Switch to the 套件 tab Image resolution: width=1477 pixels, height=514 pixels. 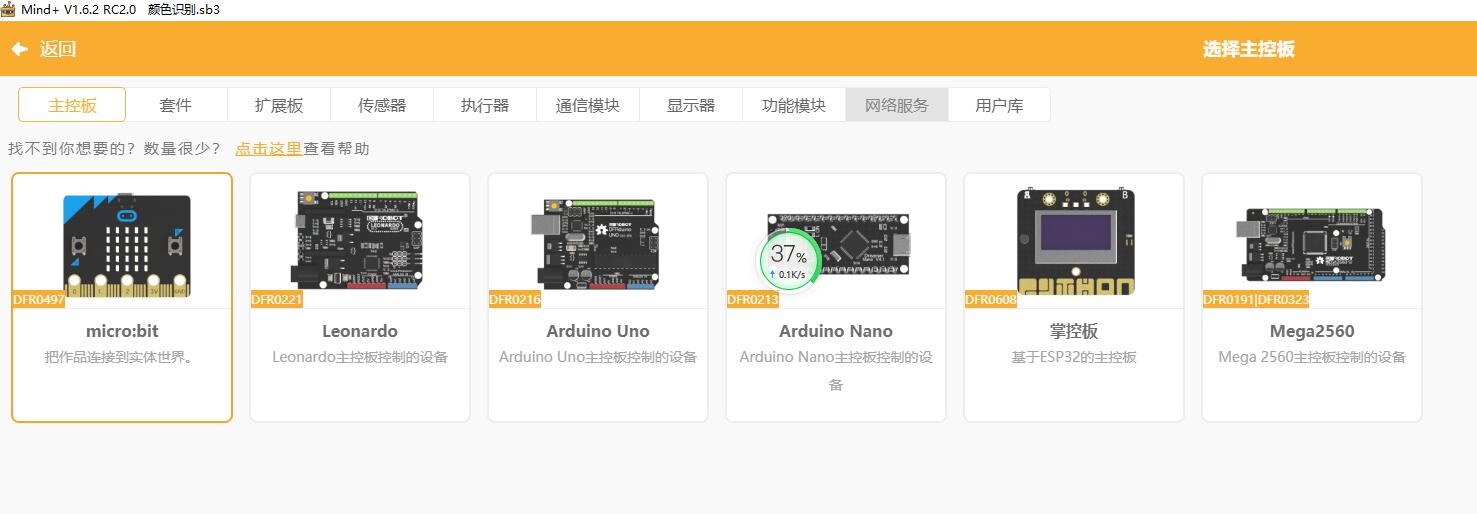175,105
